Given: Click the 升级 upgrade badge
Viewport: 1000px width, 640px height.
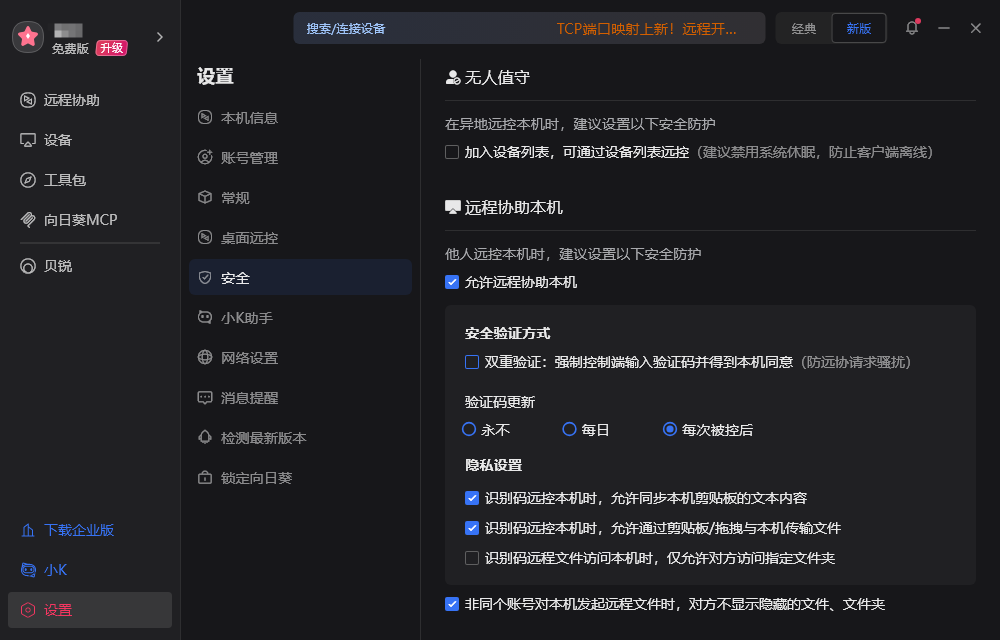Looking at the screenshot, I should [112, 48].
